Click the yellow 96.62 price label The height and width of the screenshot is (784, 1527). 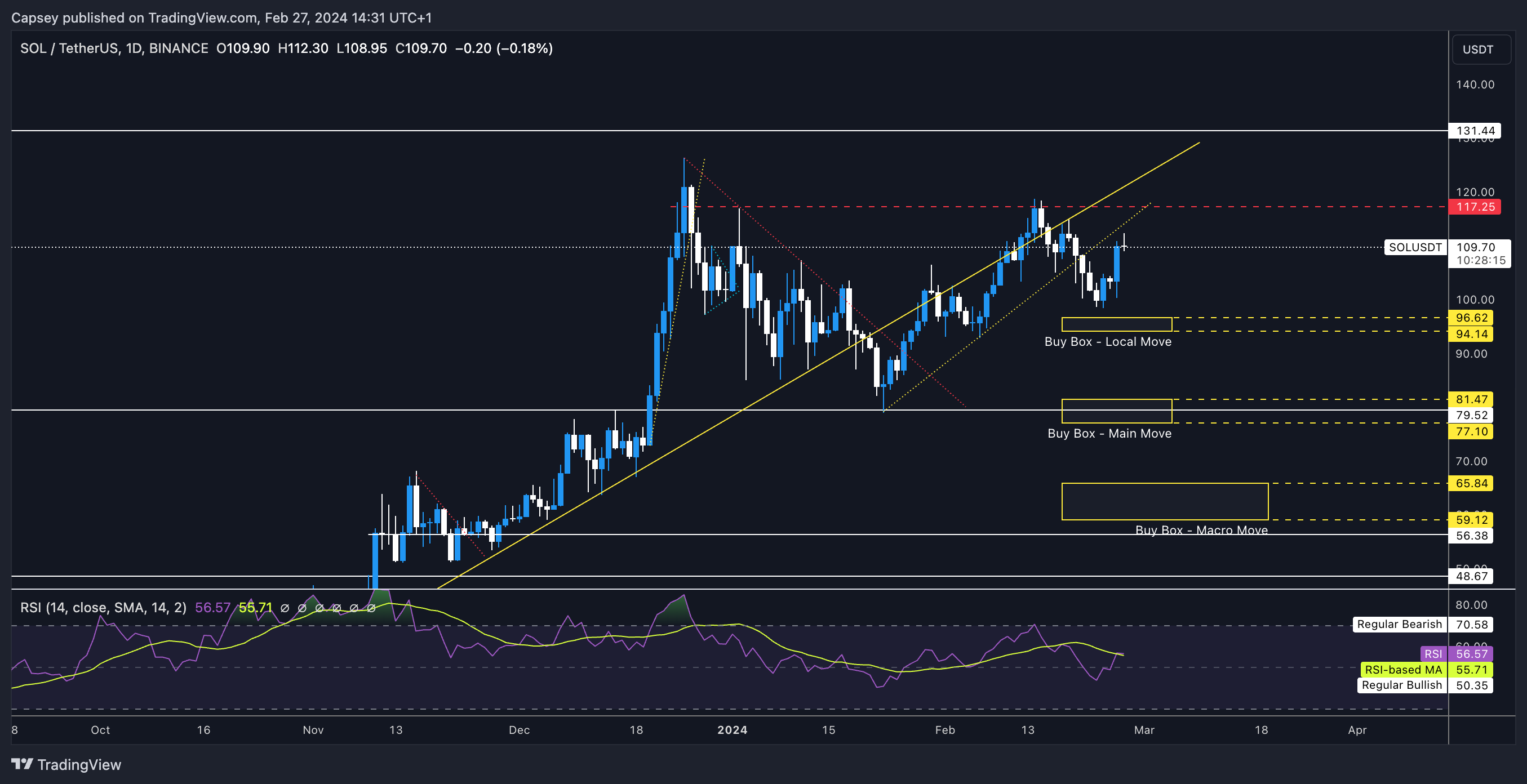point(1471,318)
